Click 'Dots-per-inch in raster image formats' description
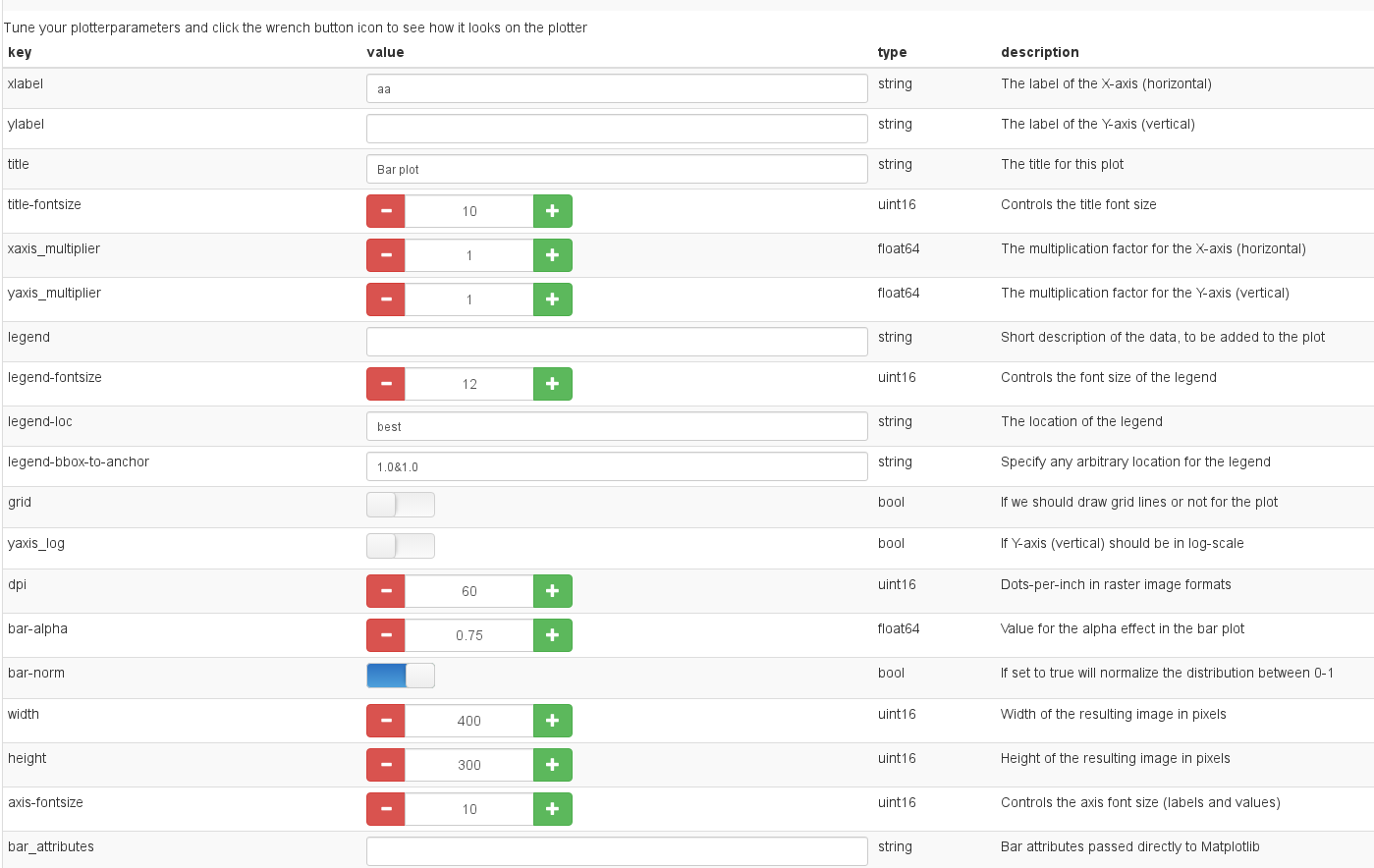This screenshot has height=868, width=1374. 1116,584
